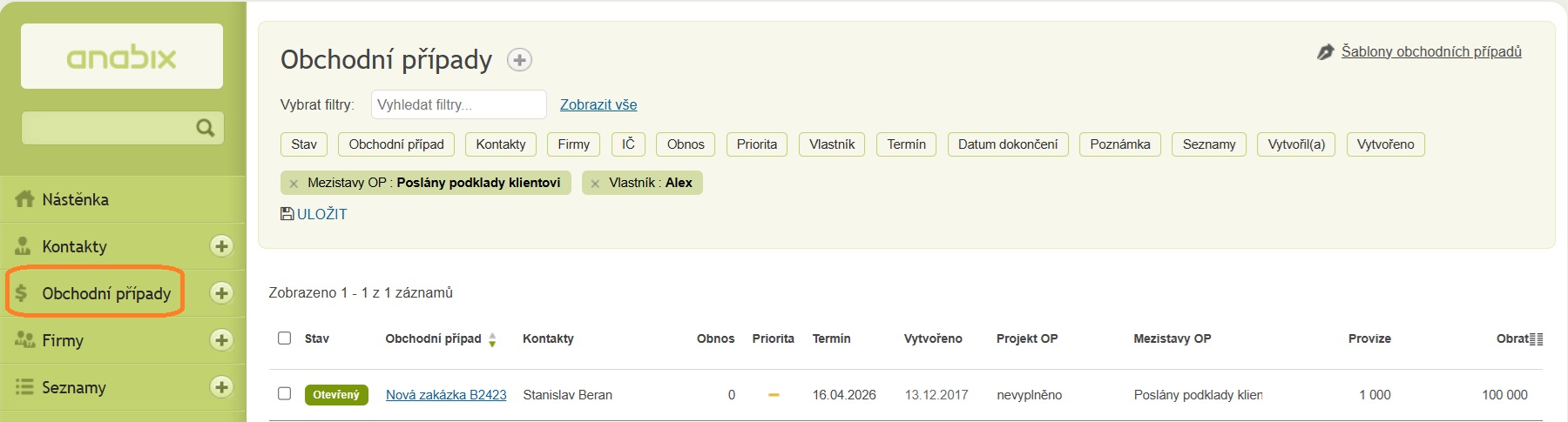Check the Nová zakázka B2423 row checkbox
Viewport: 1568px width, 422px height.
(284, 393)
